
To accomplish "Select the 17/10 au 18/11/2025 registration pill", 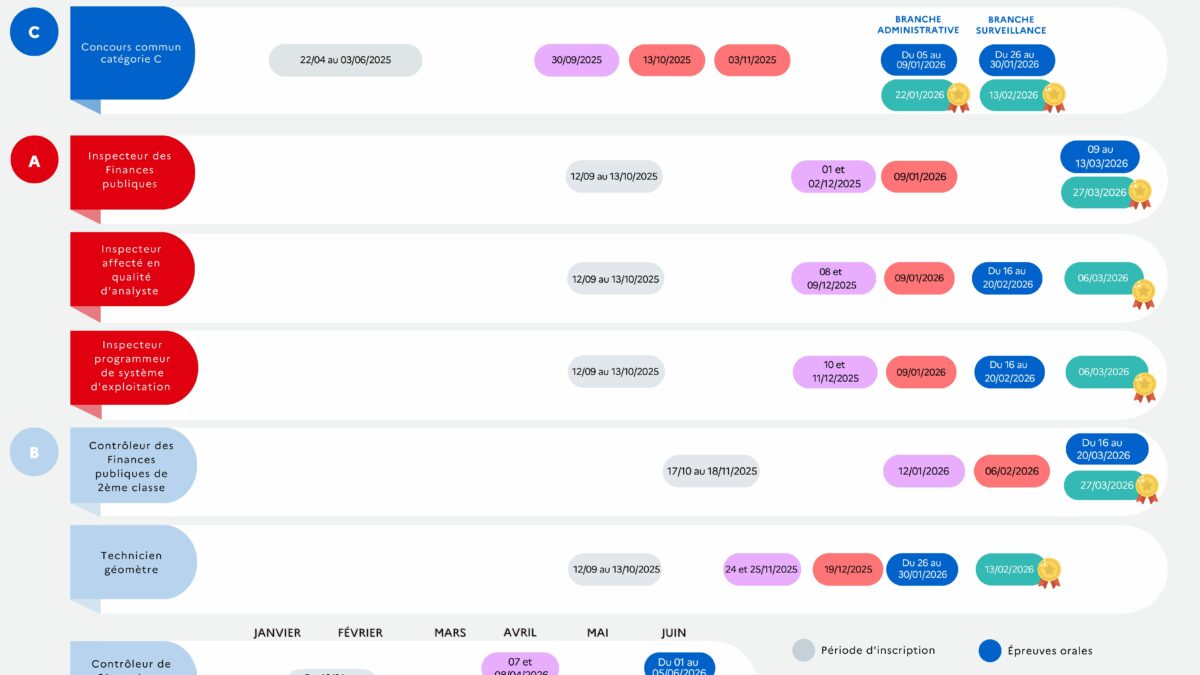I will [711, 471].
